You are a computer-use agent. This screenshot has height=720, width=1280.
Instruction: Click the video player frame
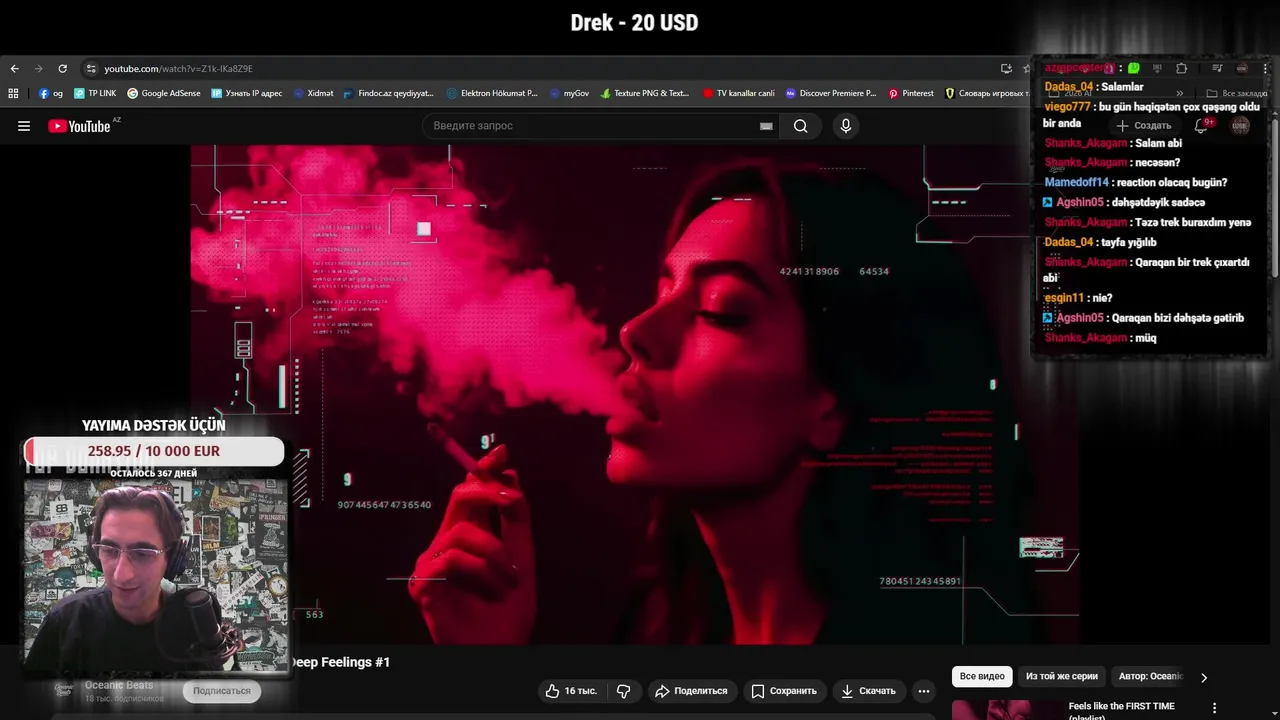(x=634, y=395)
